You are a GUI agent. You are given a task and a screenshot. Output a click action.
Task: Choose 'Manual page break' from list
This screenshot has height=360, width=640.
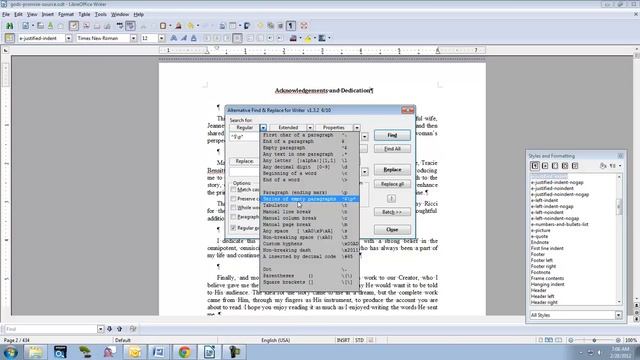(x=309, y=224)
